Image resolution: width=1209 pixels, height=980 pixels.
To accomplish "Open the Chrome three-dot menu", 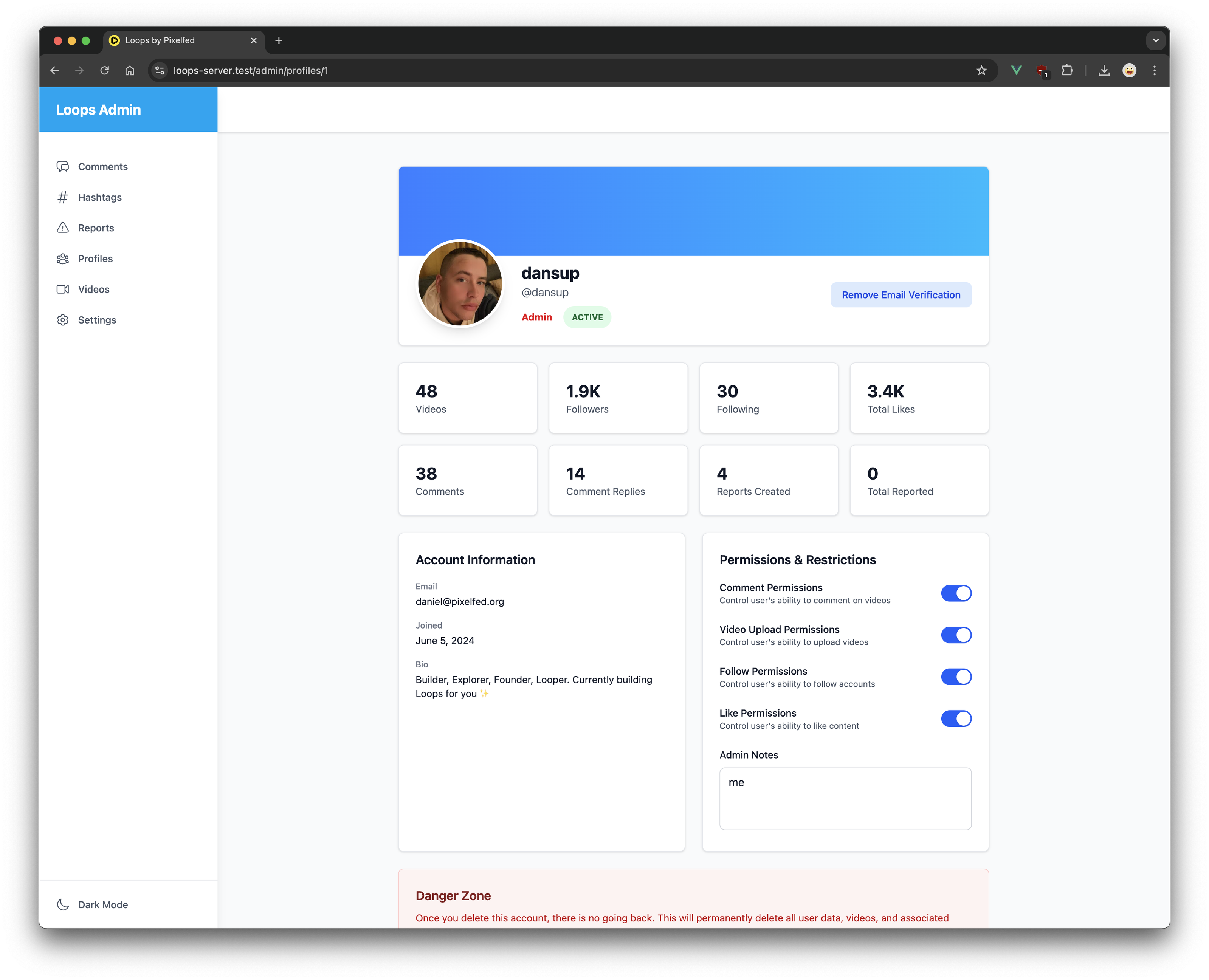I will [1154, 70].
